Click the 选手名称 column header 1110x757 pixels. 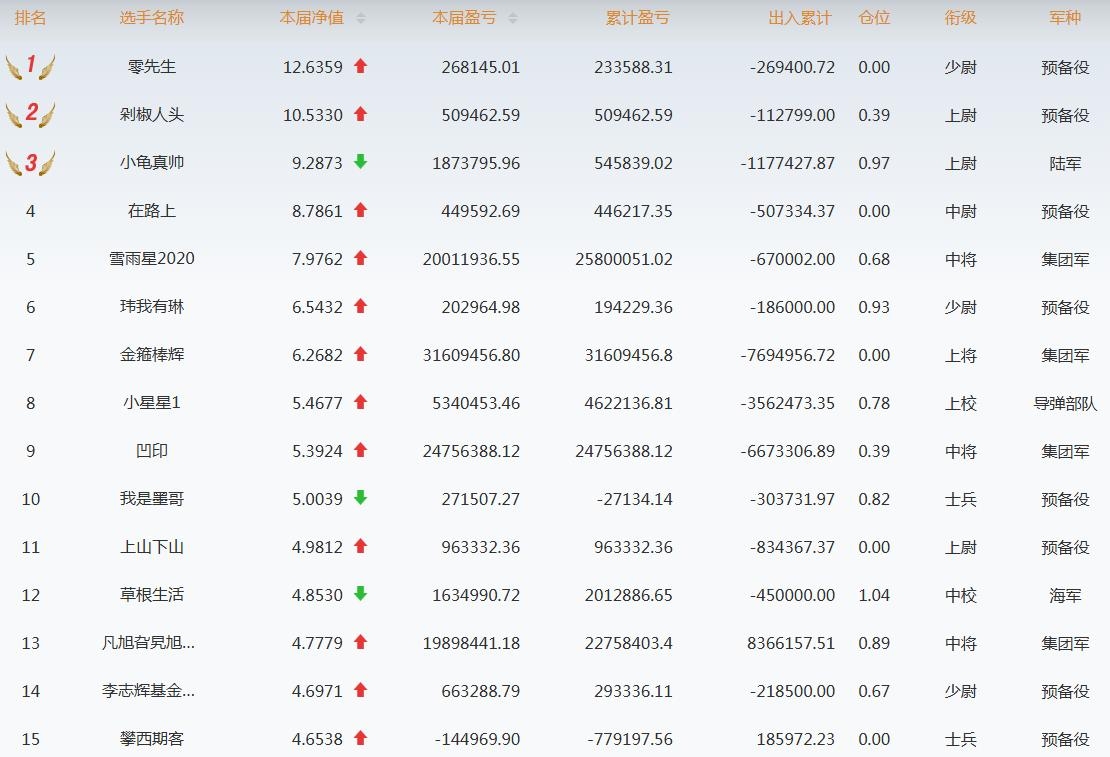coord(152,18)
